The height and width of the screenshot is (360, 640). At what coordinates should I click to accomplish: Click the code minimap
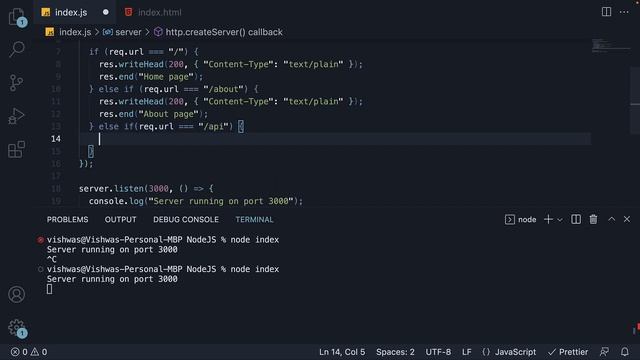(x=610, y=46)
